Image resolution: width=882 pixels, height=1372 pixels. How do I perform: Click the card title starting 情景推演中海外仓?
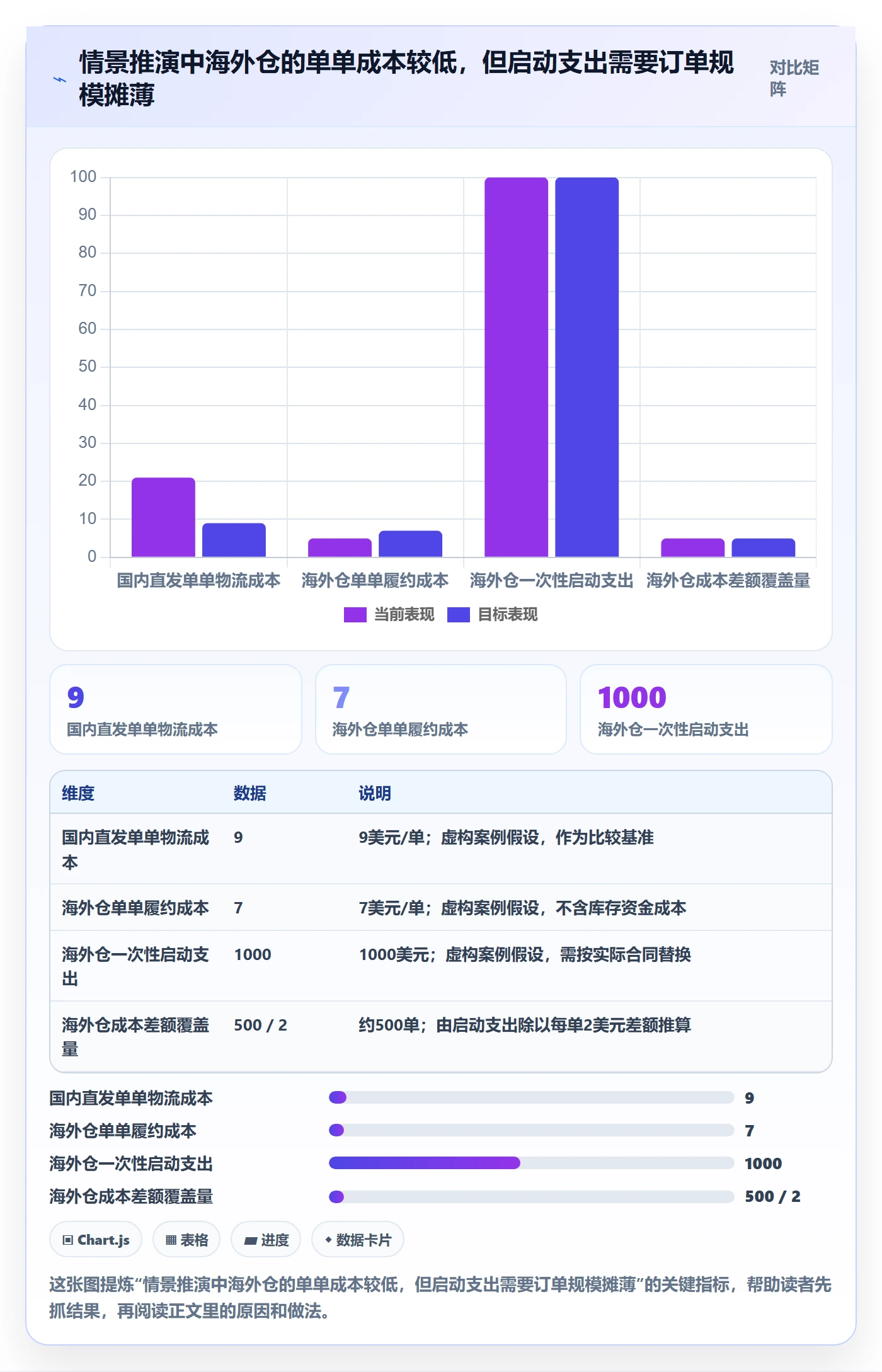(x=406, y=79)
